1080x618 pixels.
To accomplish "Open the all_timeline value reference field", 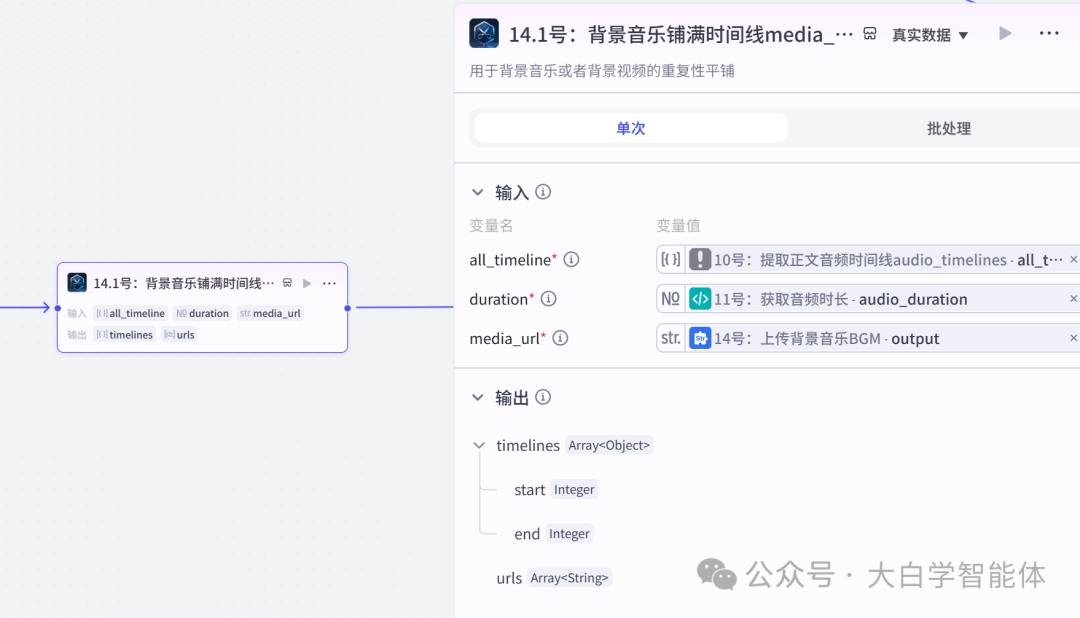I will pyautogui.click(x=868, y=260).
